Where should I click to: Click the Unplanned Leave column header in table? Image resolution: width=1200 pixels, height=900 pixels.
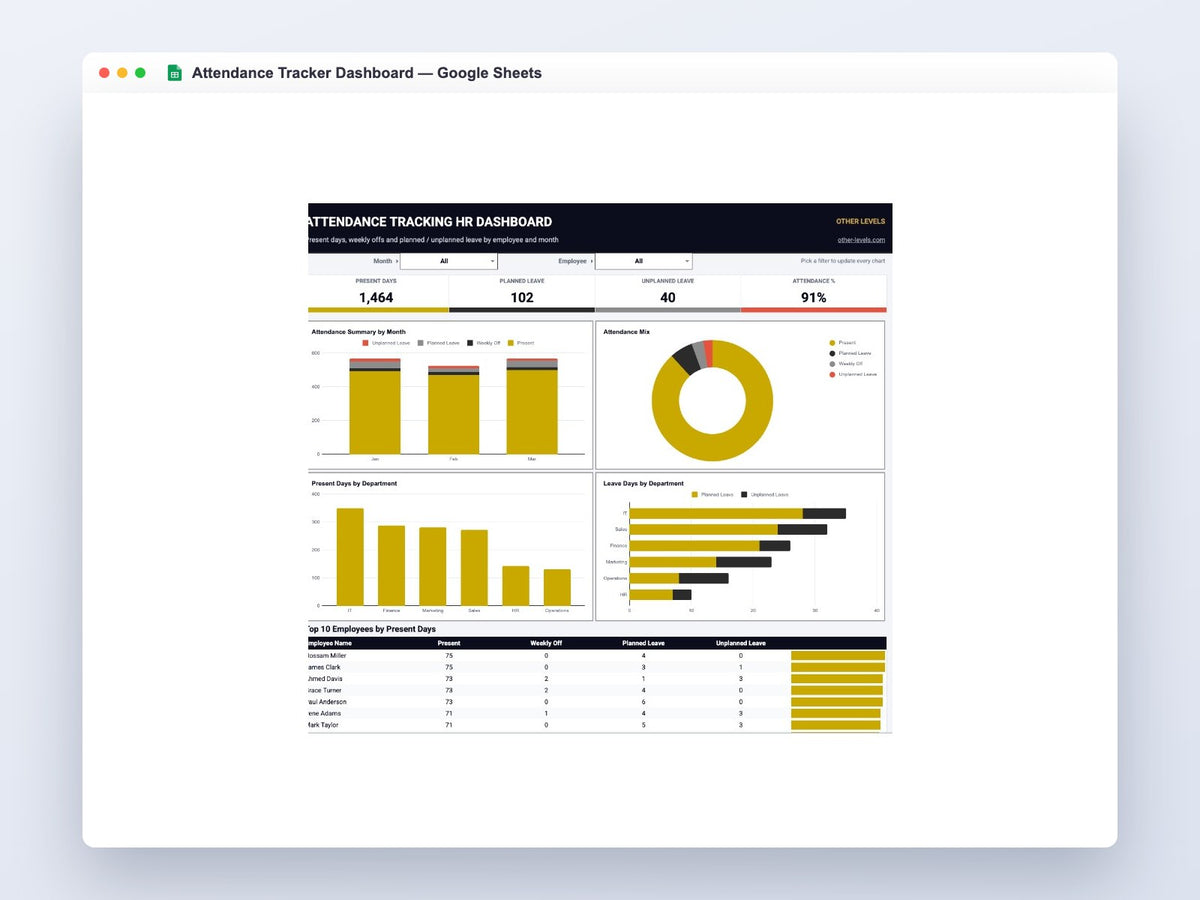(741, 643)
